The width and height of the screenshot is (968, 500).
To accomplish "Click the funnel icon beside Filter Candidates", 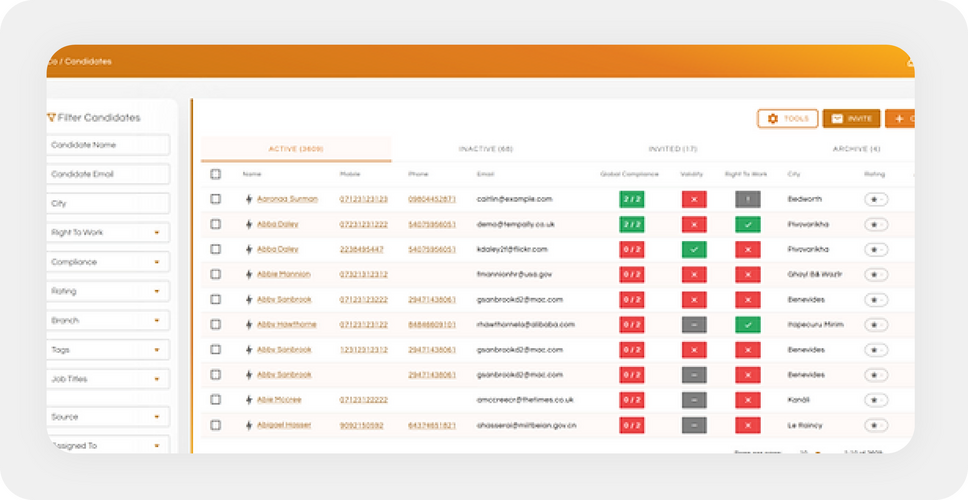I will click(51, 117).
